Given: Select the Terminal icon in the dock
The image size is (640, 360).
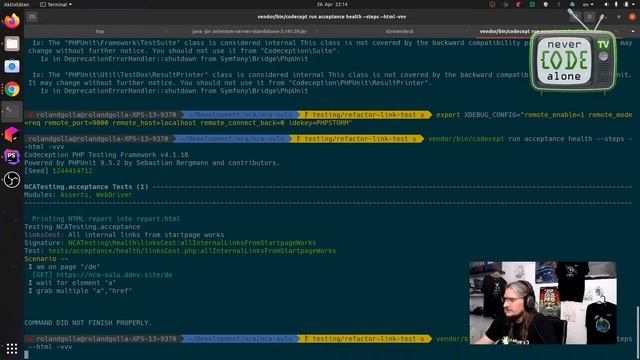Looking at the screenshot, I should [x=12, y=111].
